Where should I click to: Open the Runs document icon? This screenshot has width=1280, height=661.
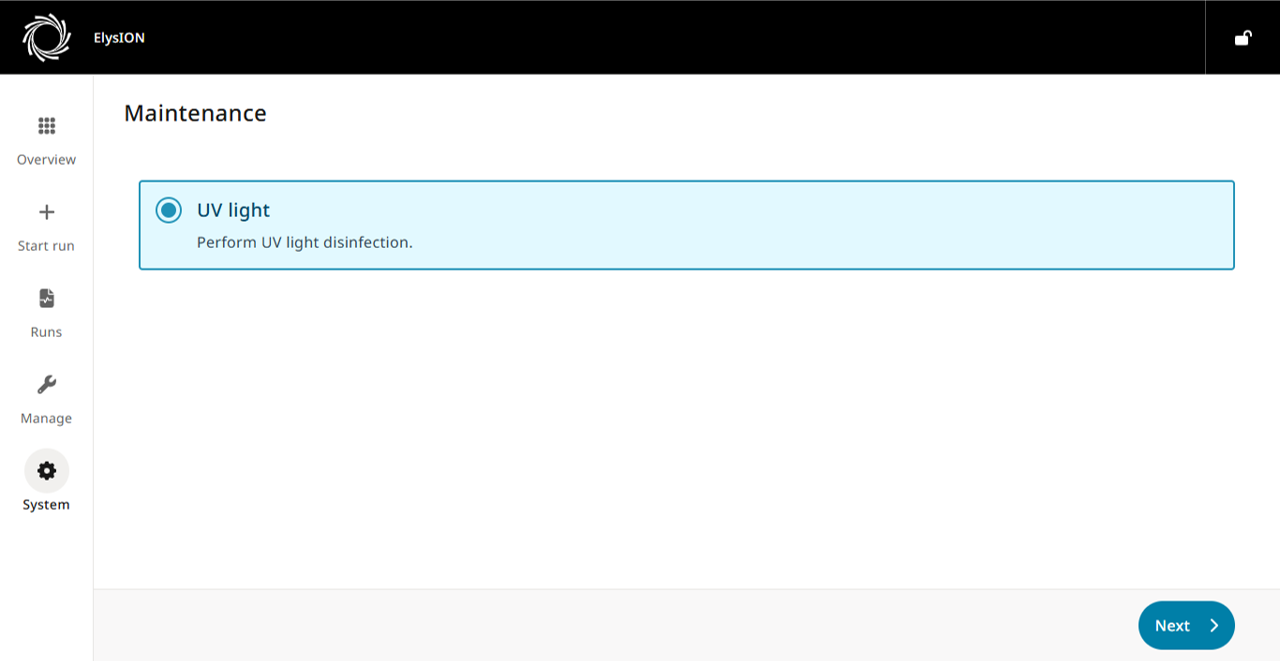pyautogui.click(x=47, y=298)
